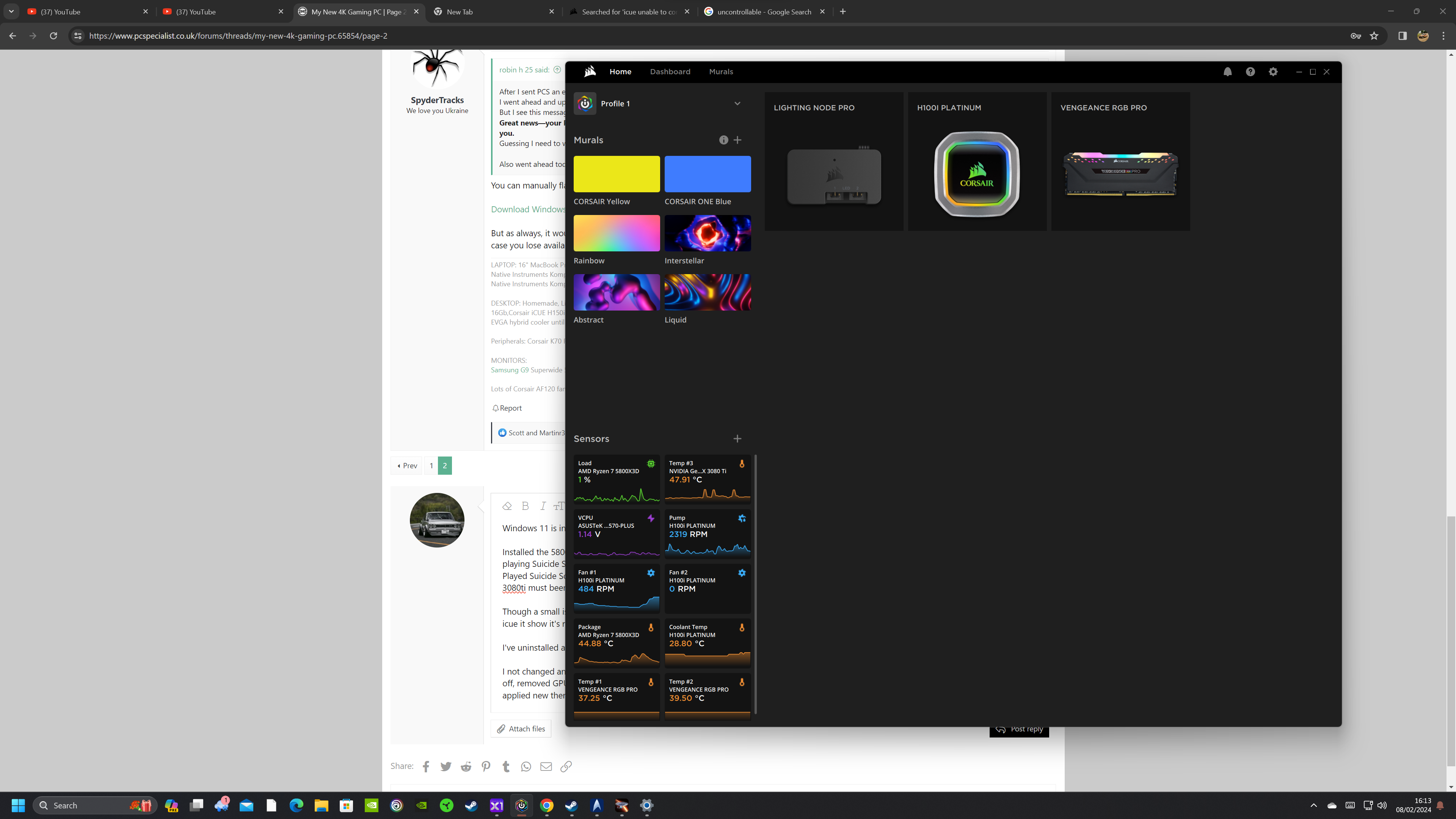Select the Liquid mural thumbnail
1456x819 pixels.
pos(708,292)
